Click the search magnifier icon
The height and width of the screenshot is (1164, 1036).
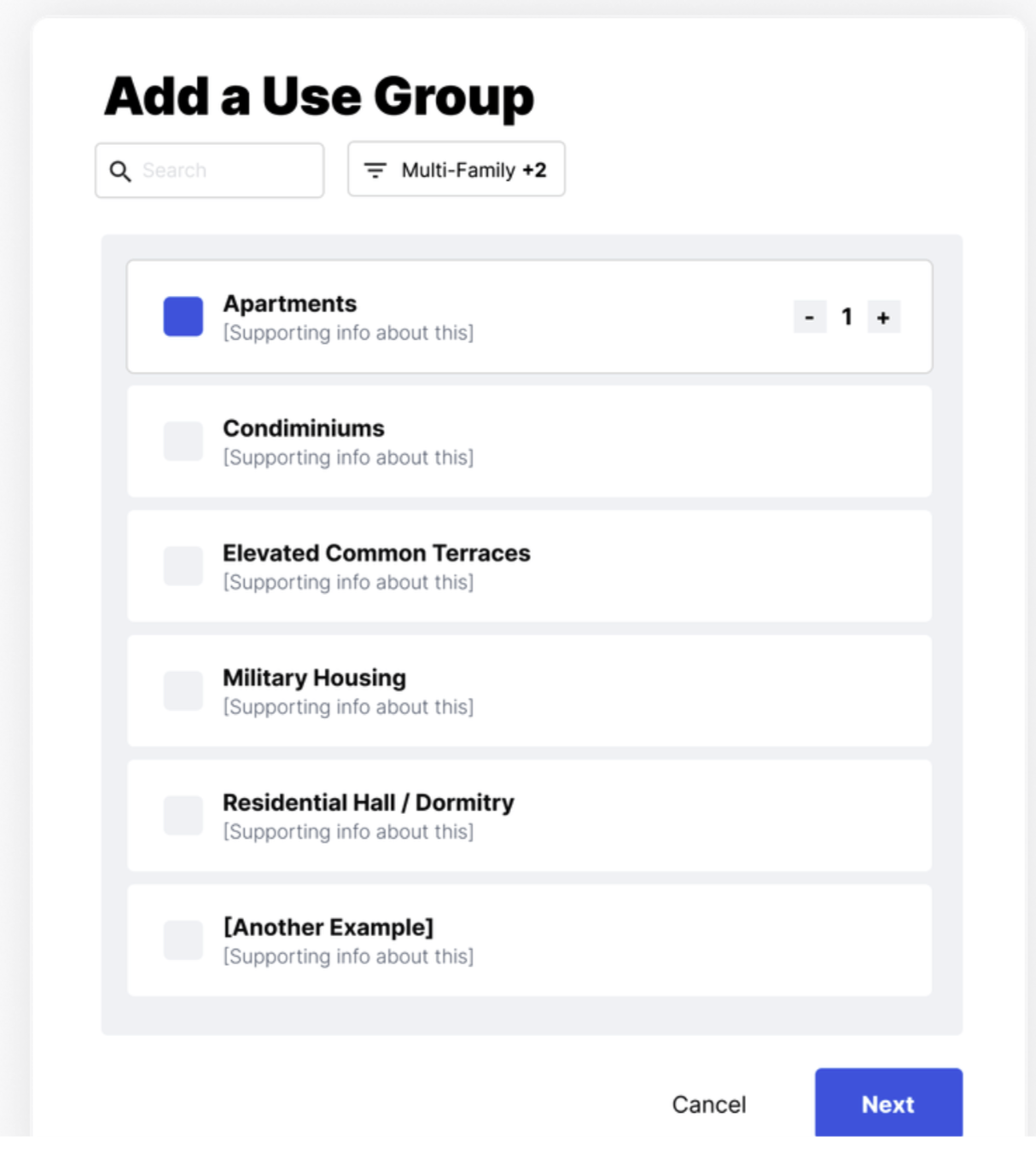point(120,172)
